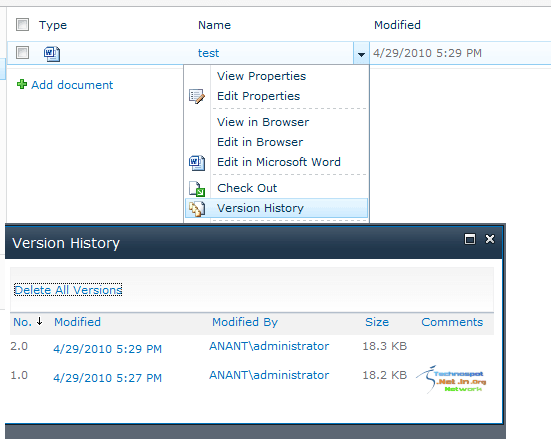Sort versions by the No. column arrow
Image resolution: width=551 pixels, height=440 pixels.
pos(39,321)
